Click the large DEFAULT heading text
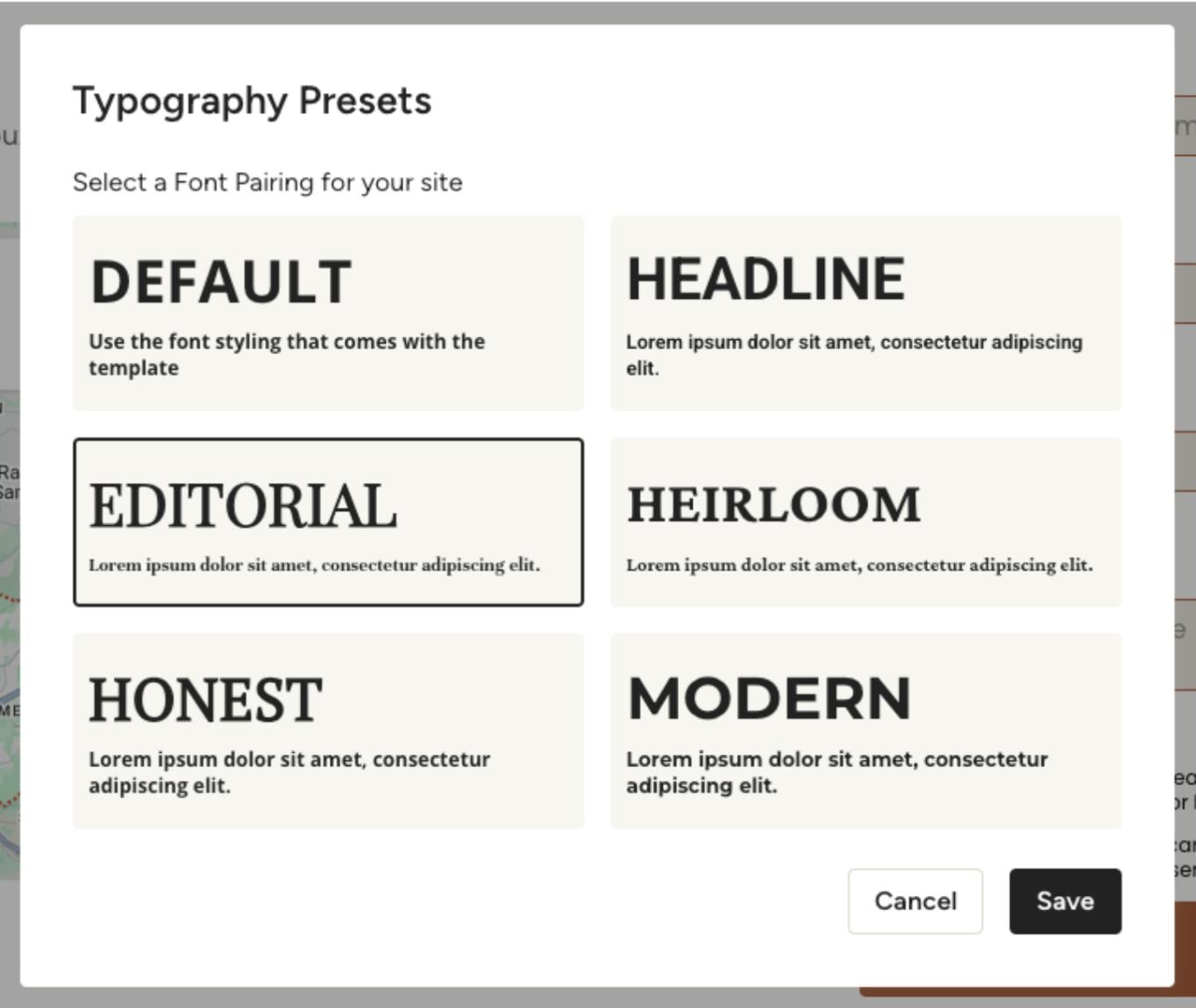Screen dimensions: 1196x1008 pos(221,282)
